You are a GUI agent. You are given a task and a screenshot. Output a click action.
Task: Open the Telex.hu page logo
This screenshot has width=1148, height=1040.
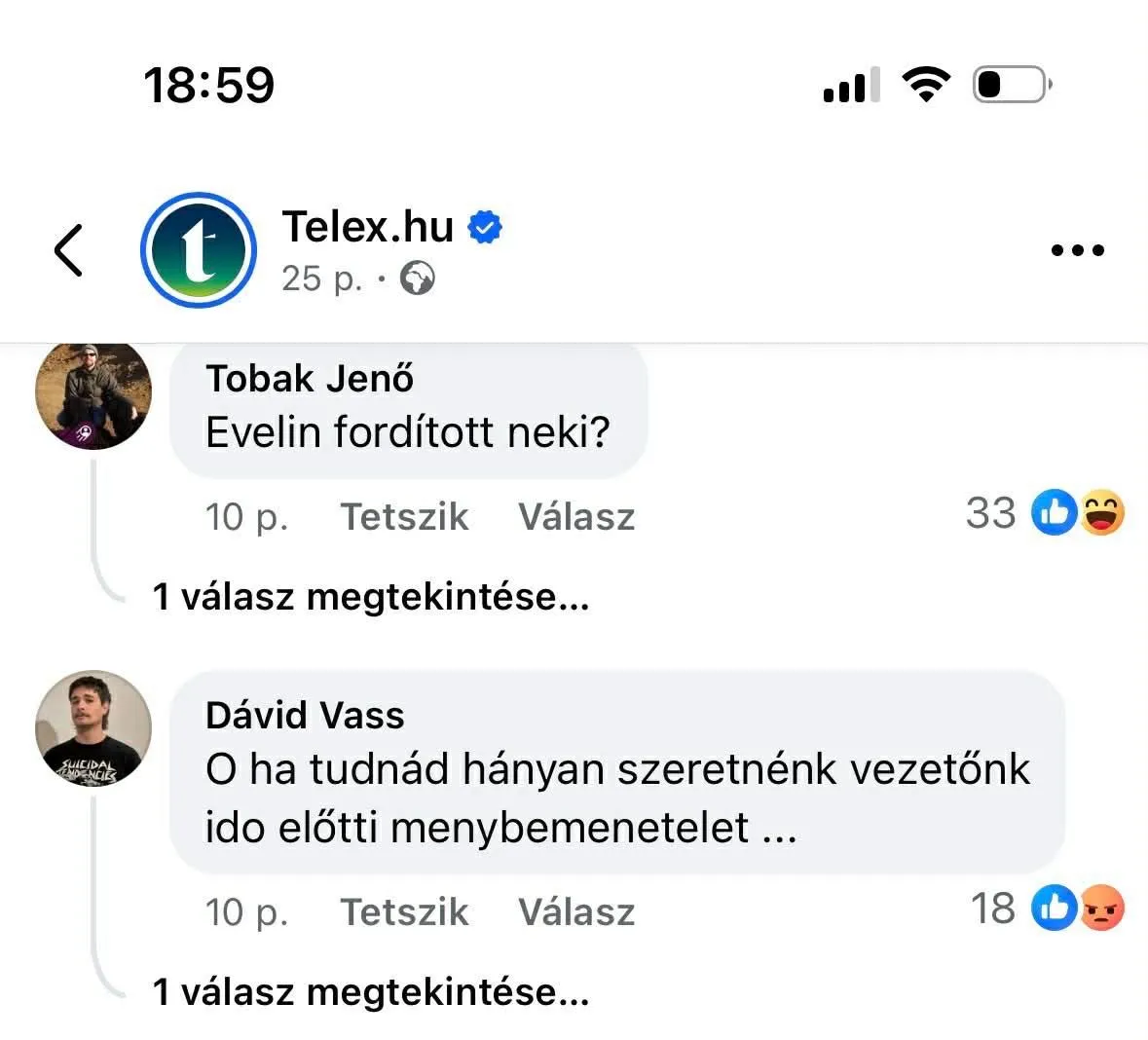click(199, 249)
